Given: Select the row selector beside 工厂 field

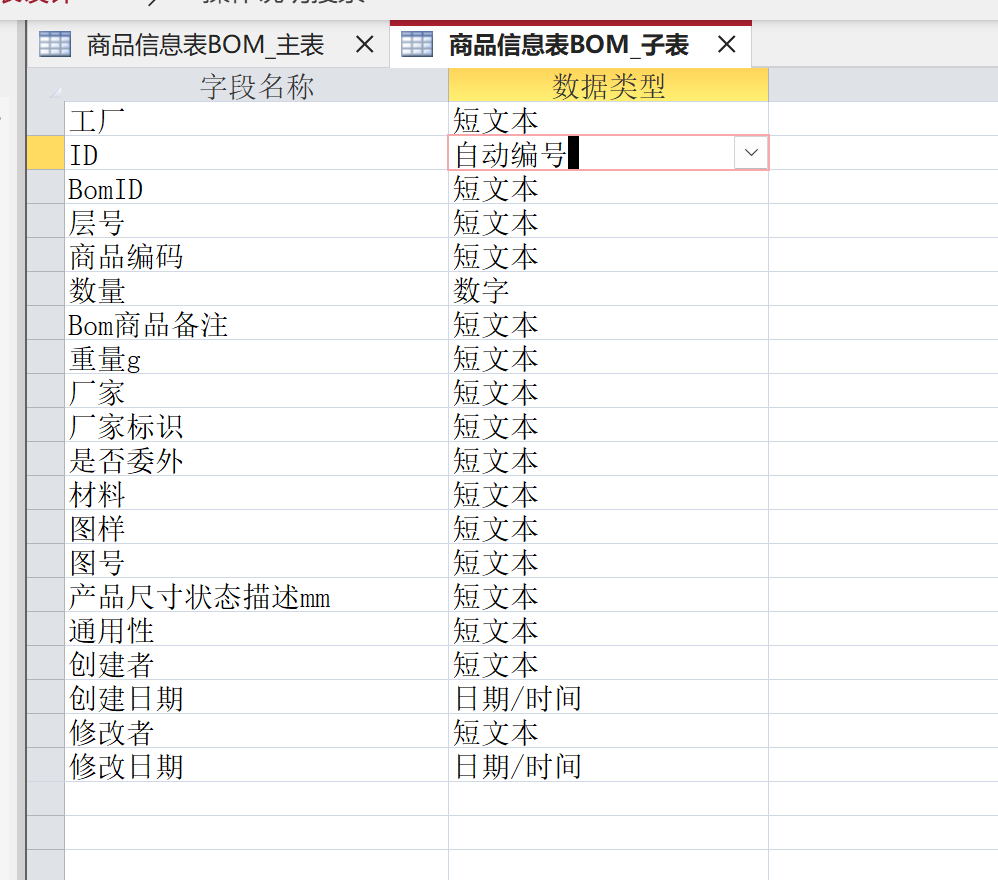Looking at the screenshot, I should [45, 120].
